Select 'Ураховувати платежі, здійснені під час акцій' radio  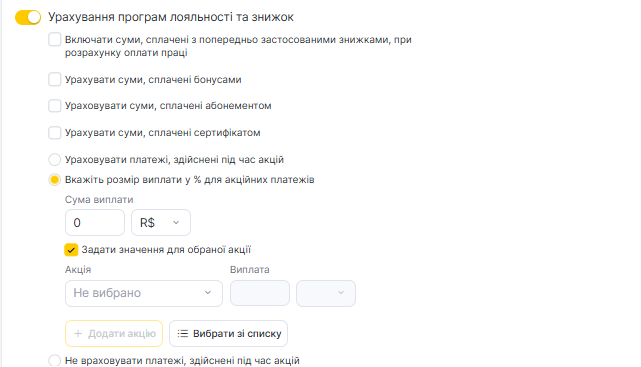[55, 159]
